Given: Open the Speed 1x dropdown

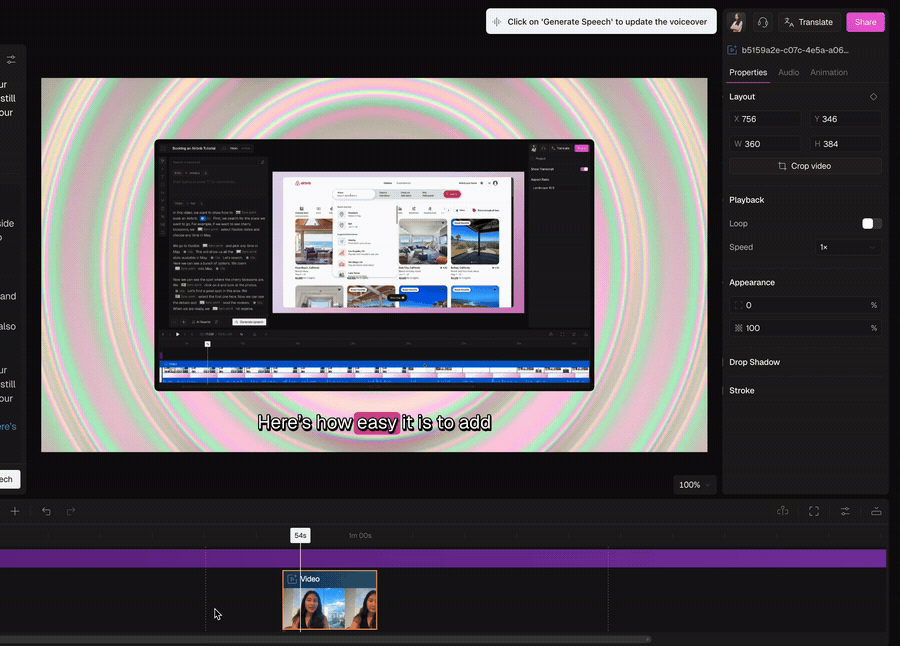Looking at the screenshot, I should (848, 247).
